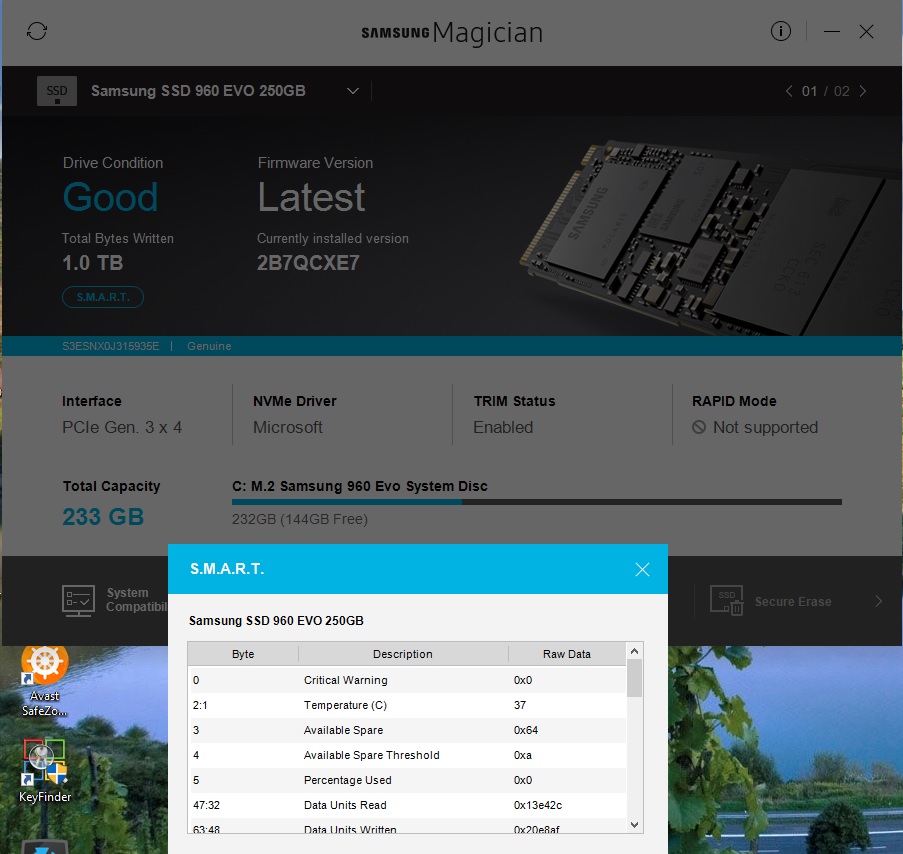Open the Samsung SSD 960 EVO drive selector
The height and width of the screenshot is (854, 903).
(x=352, y=90)
